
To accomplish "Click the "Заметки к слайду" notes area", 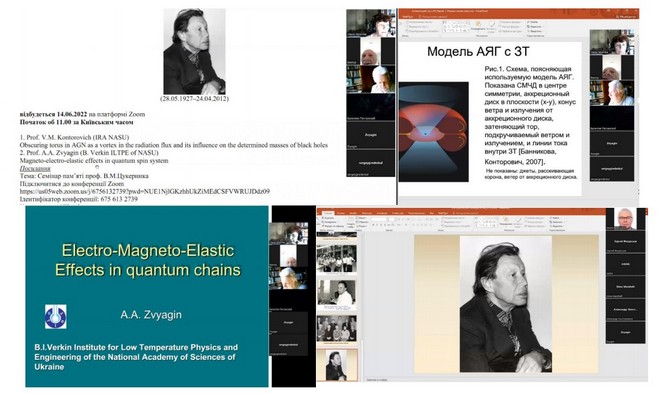I will pyautogui.click(x=377, y=379).
